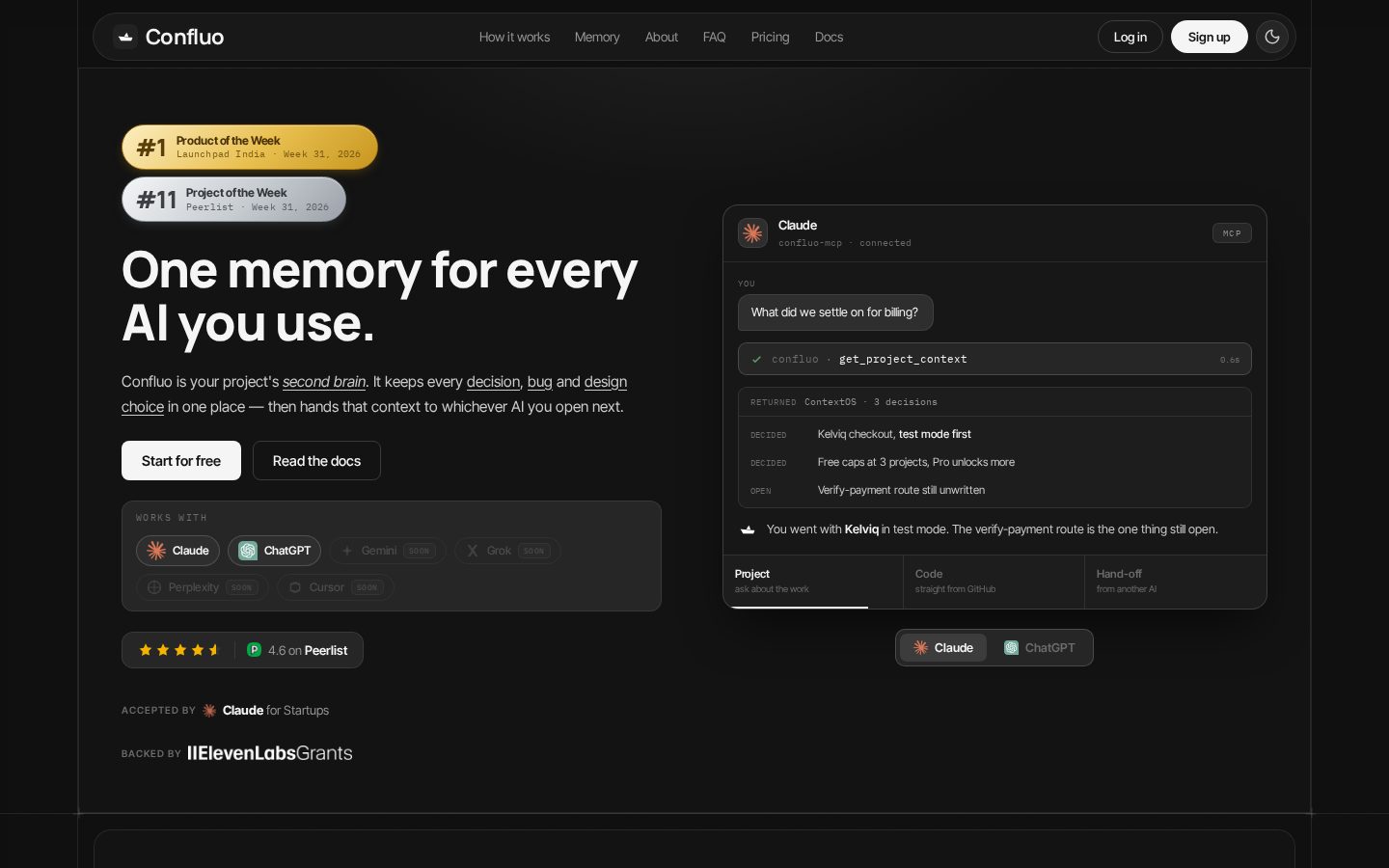Click 'Free caps at 3 projects' decision row

[994, 462]
